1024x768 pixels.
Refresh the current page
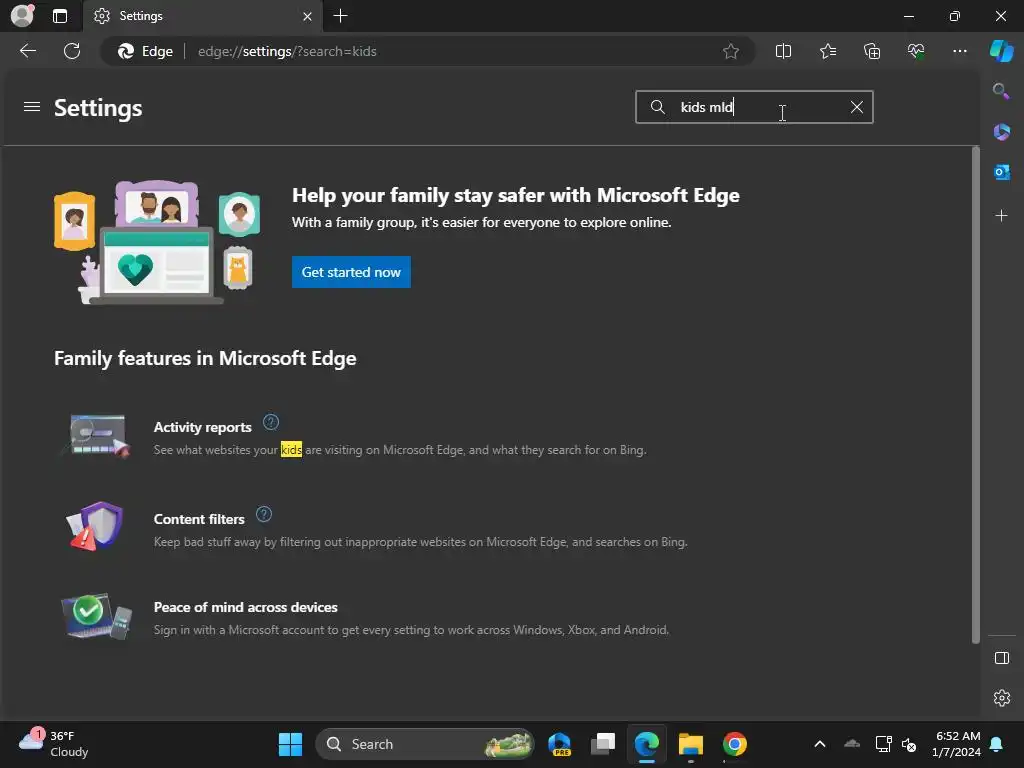click(72, 51)
